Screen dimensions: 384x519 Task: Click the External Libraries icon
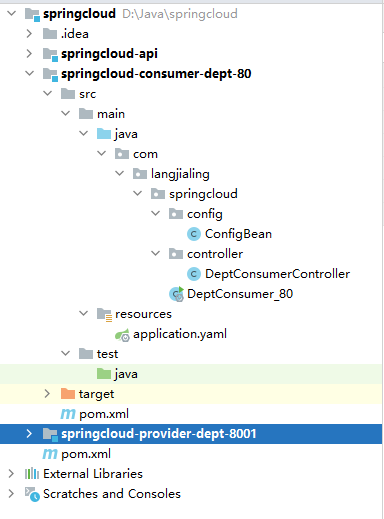[x=32, y=474]
